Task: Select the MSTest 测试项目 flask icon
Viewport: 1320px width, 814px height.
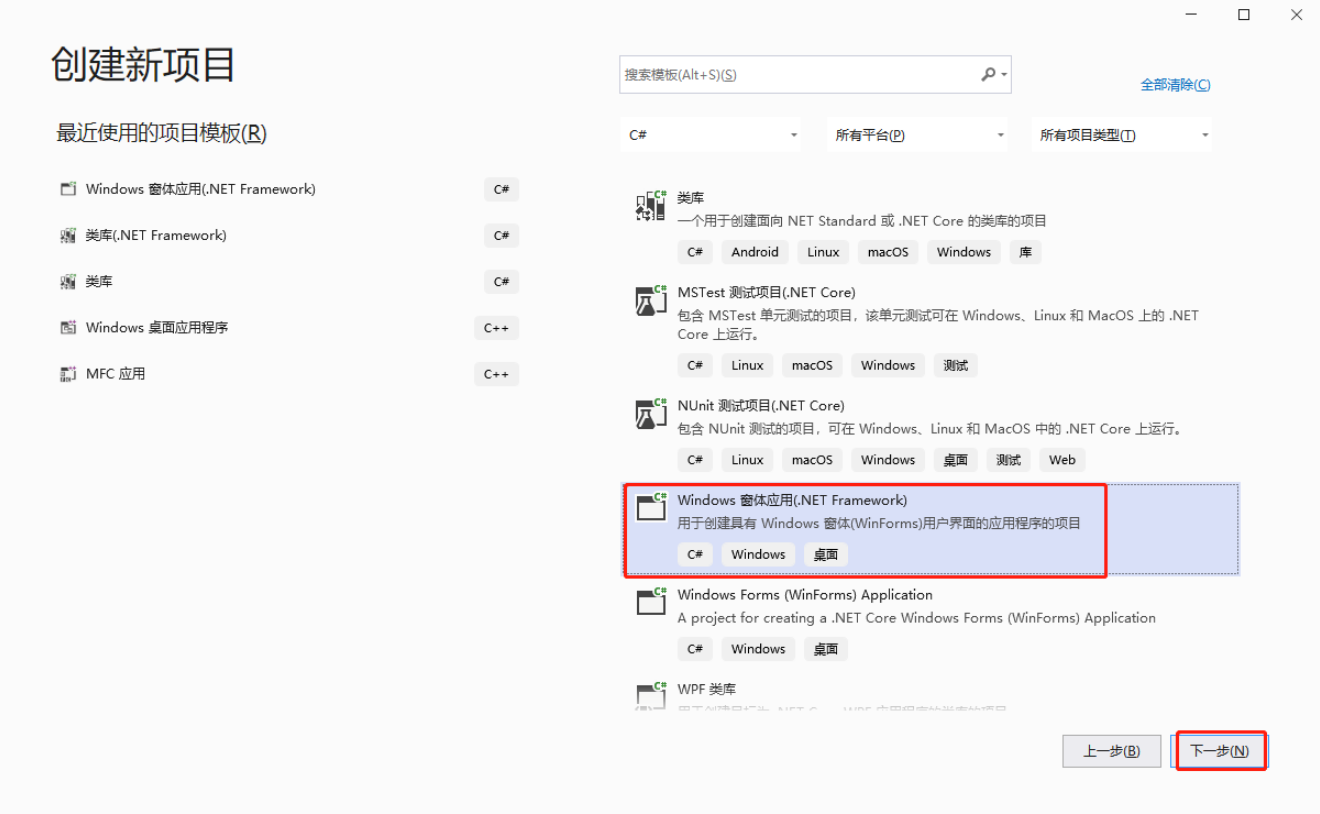Action: pyautogui.click(x=651, y=300)
